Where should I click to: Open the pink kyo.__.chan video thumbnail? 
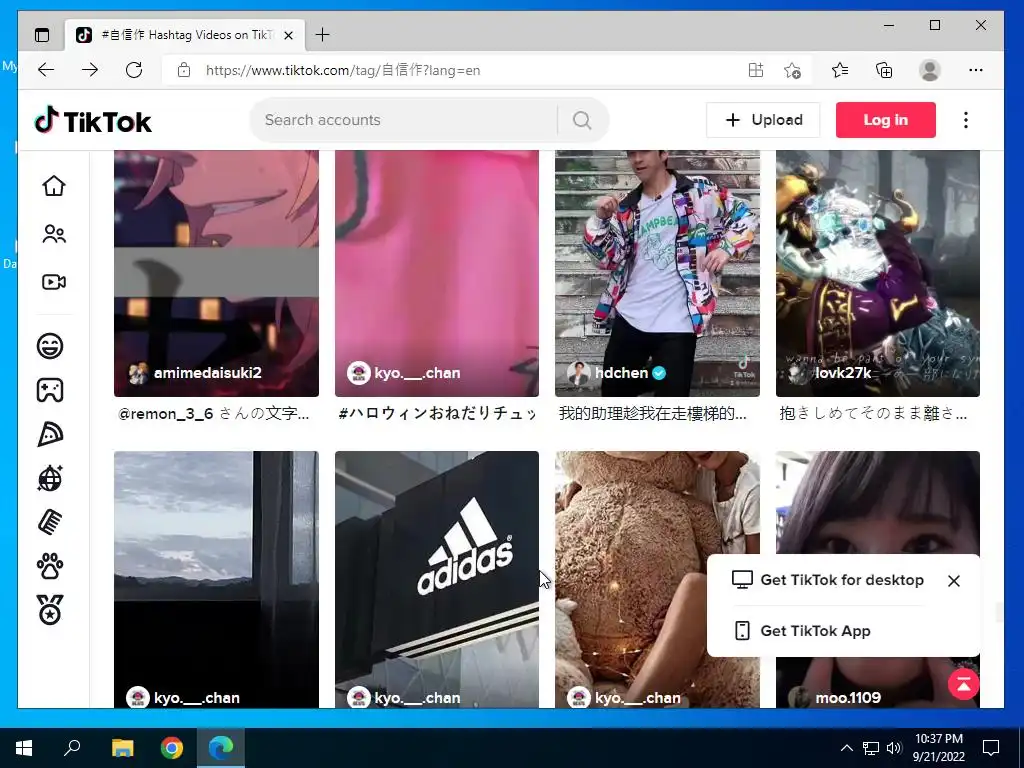(437, 273)
